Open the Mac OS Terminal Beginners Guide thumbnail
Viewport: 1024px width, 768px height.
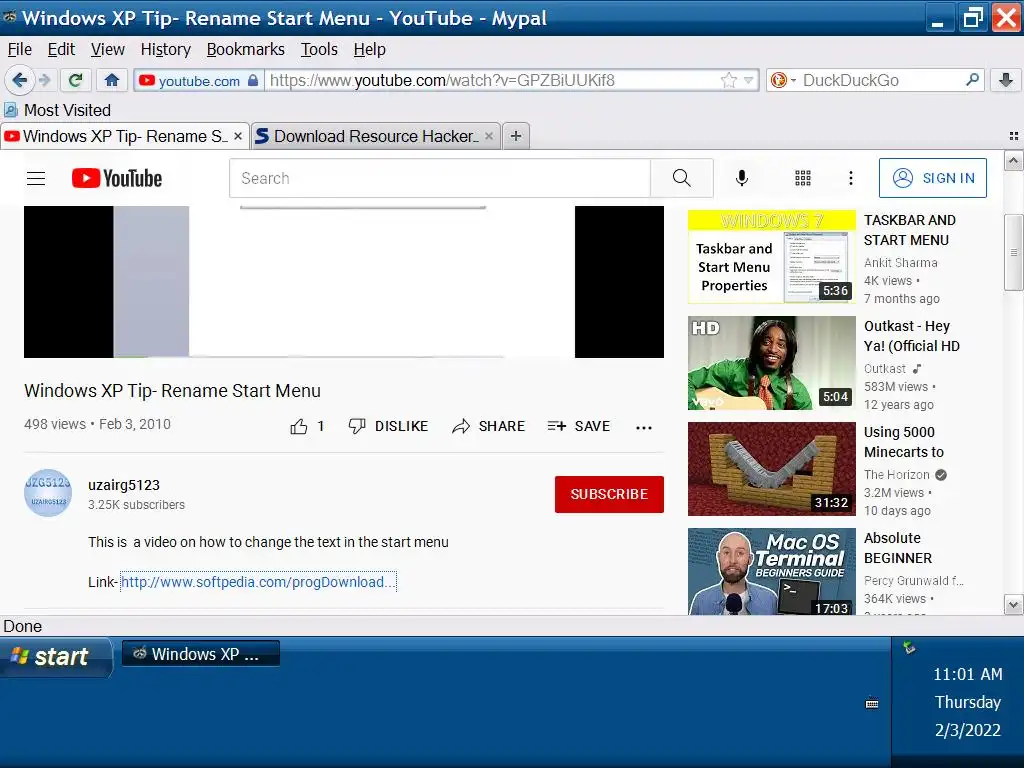point(772,571)
